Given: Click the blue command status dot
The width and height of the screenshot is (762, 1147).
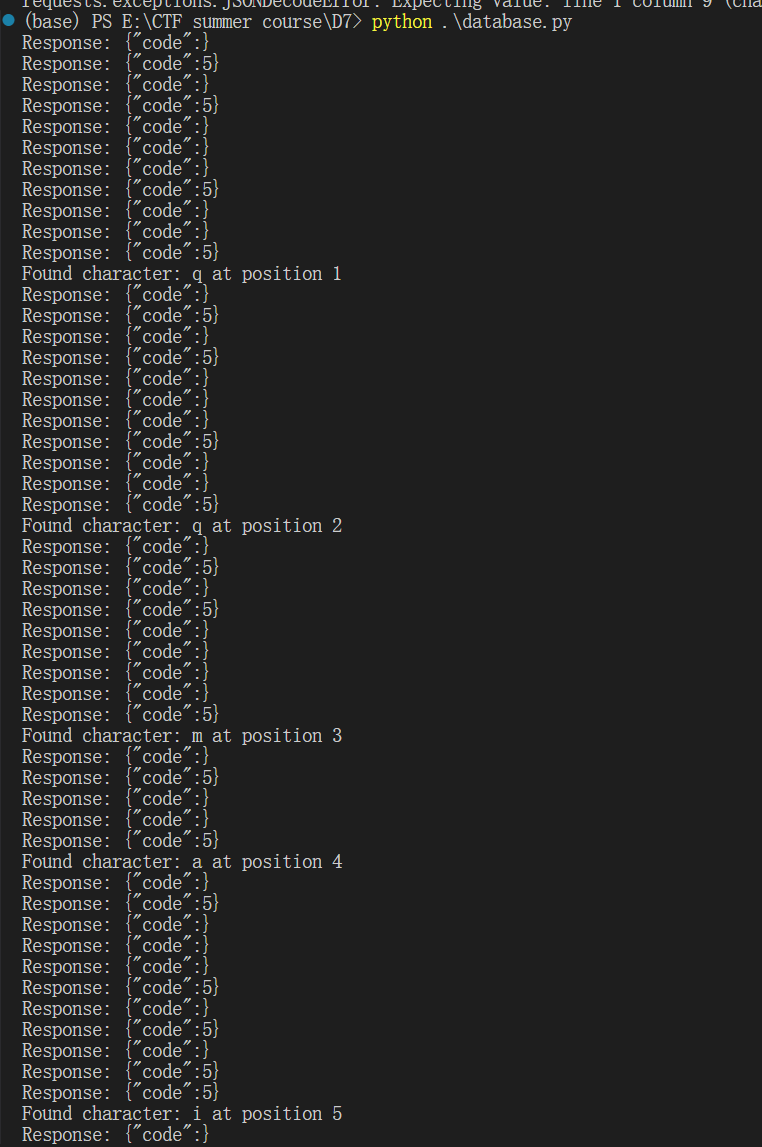Looking at the screenshot, I should [9, 21].
